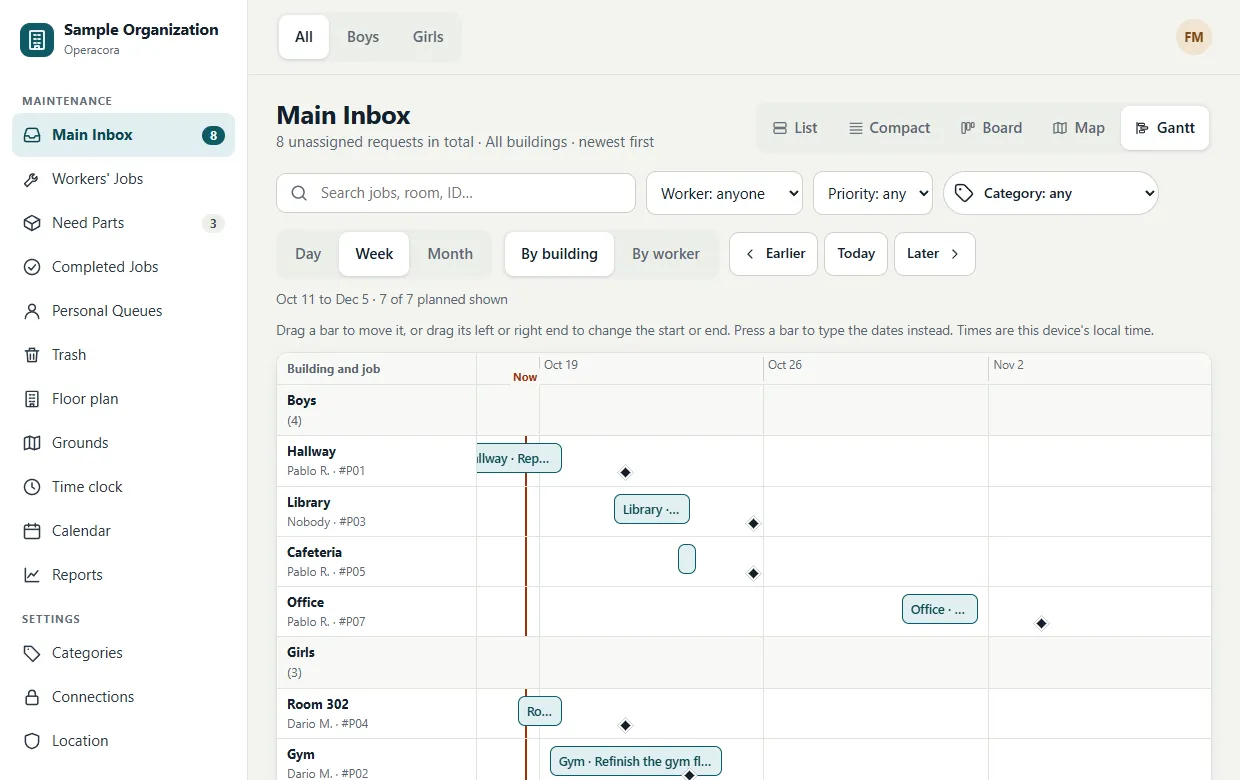Click the Sample Organization logo icon
The image size is (1240, 780).
(x=37, y=40)
